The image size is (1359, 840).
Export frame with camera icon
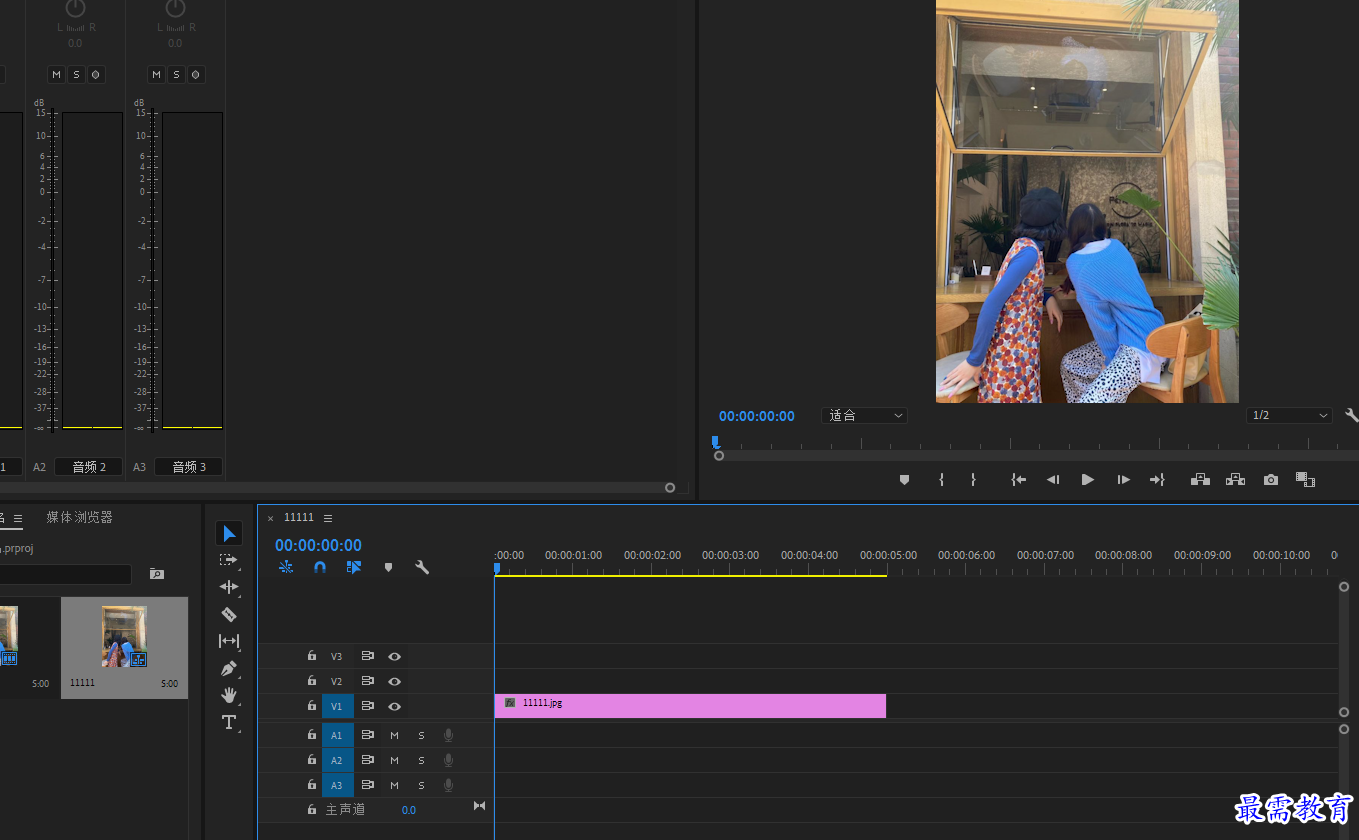pyautogui.click(x=1271, y=480)
